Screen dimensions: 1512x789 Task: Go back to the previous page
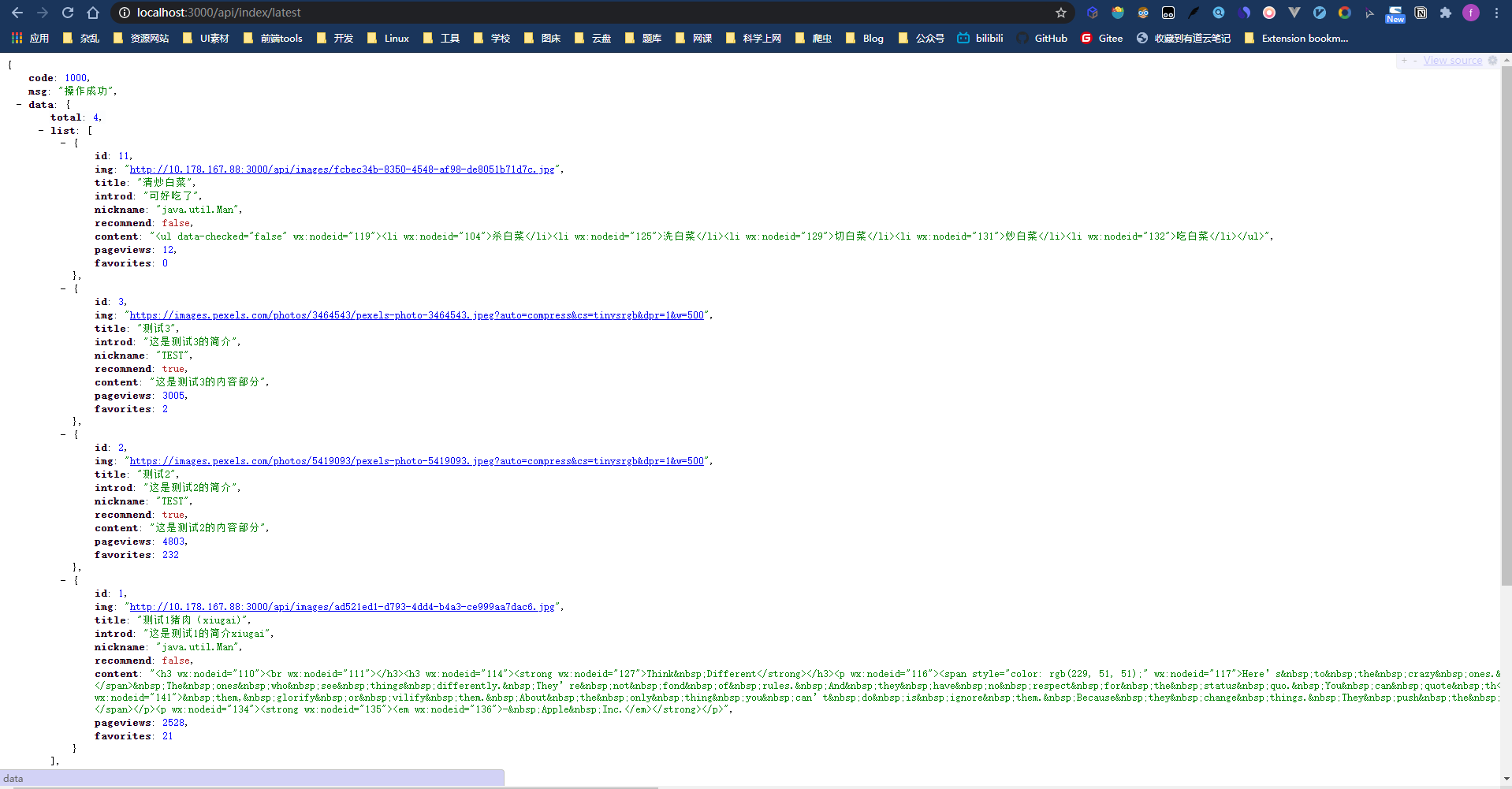[x=17, y=13]
